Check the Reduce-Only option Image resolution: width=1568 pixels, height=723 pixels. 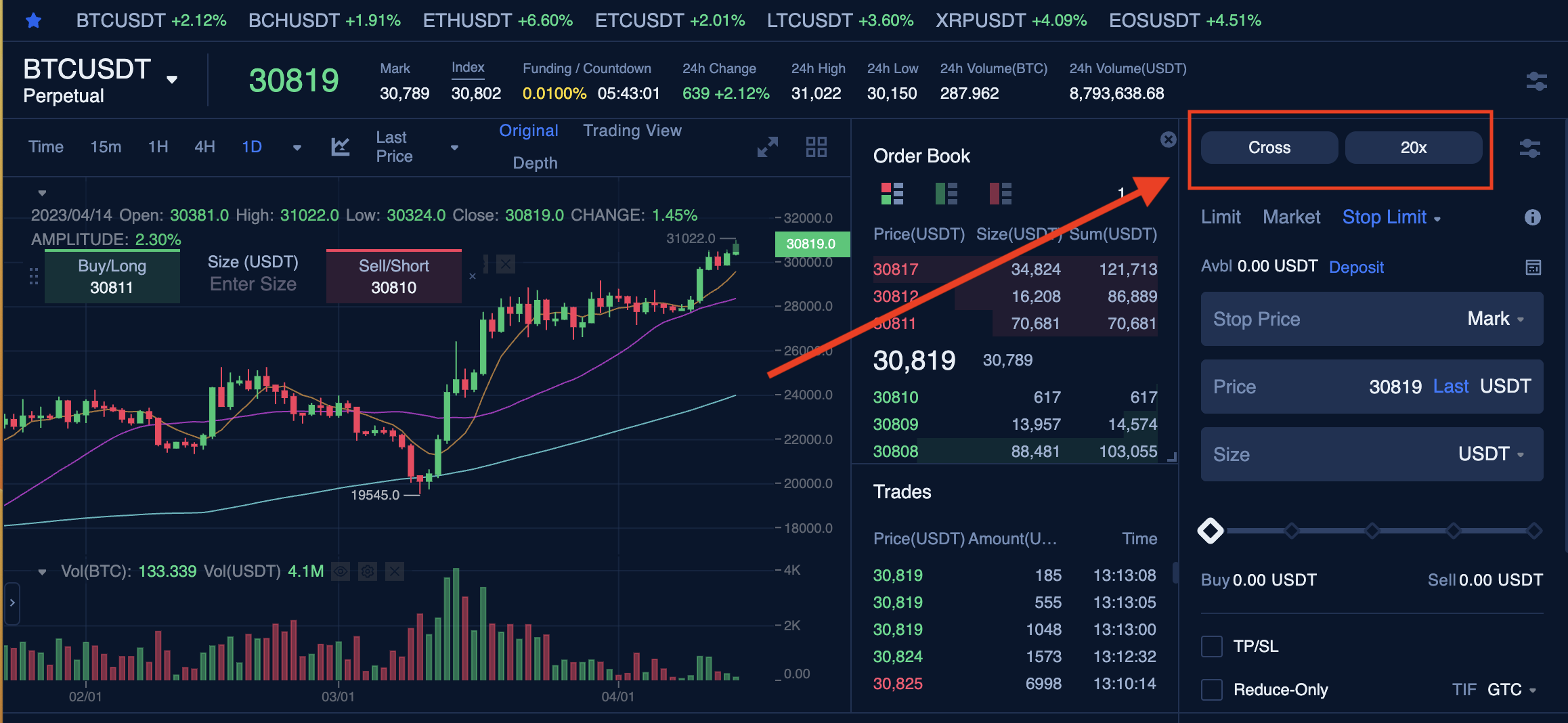pos(1211,690)
